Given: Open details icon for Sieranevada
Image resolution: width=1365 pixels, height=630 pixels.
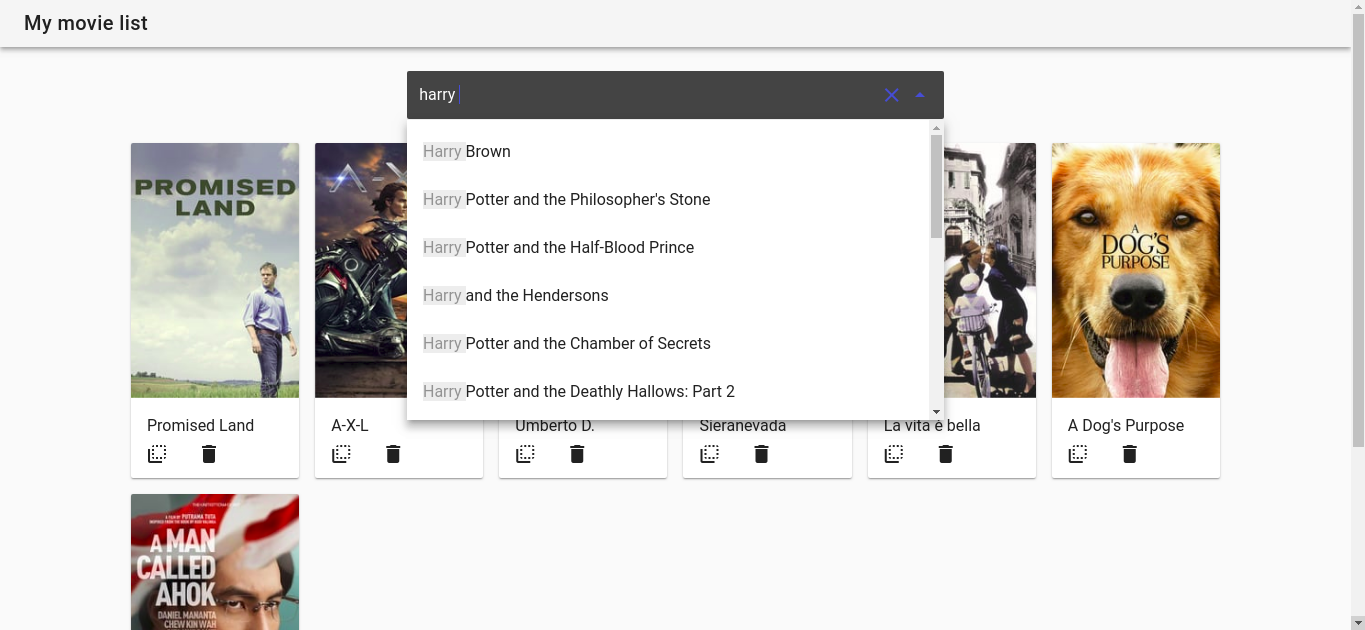Looking at the screenshot, I should (709, 454).
